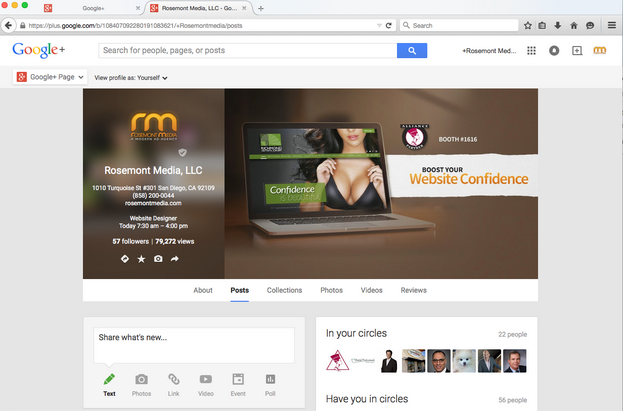The width and height of the screenshot is (623, 411).
Task: Click the 22 people link
Action: coord(513,334)
